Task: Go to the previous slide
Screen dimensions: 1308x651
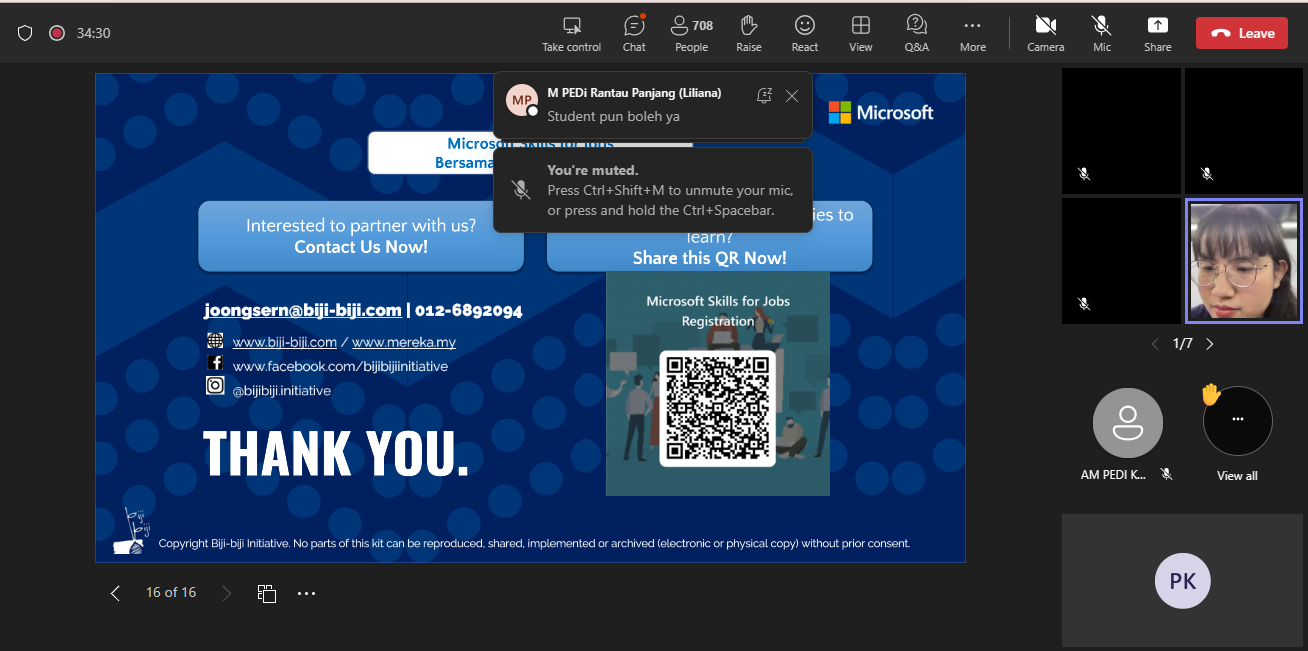Action: [115, 593]
